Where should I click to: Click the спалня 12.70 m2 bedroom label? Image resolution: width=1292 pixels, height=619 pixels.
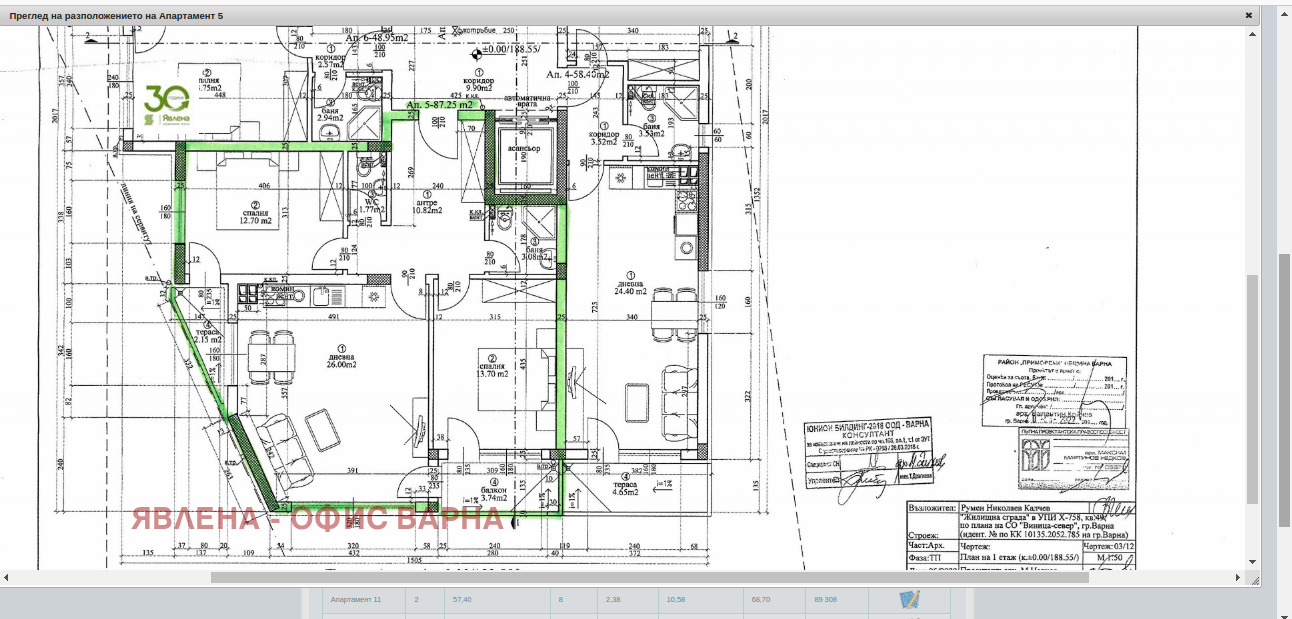pyautogui.click(x=256, y=217)
